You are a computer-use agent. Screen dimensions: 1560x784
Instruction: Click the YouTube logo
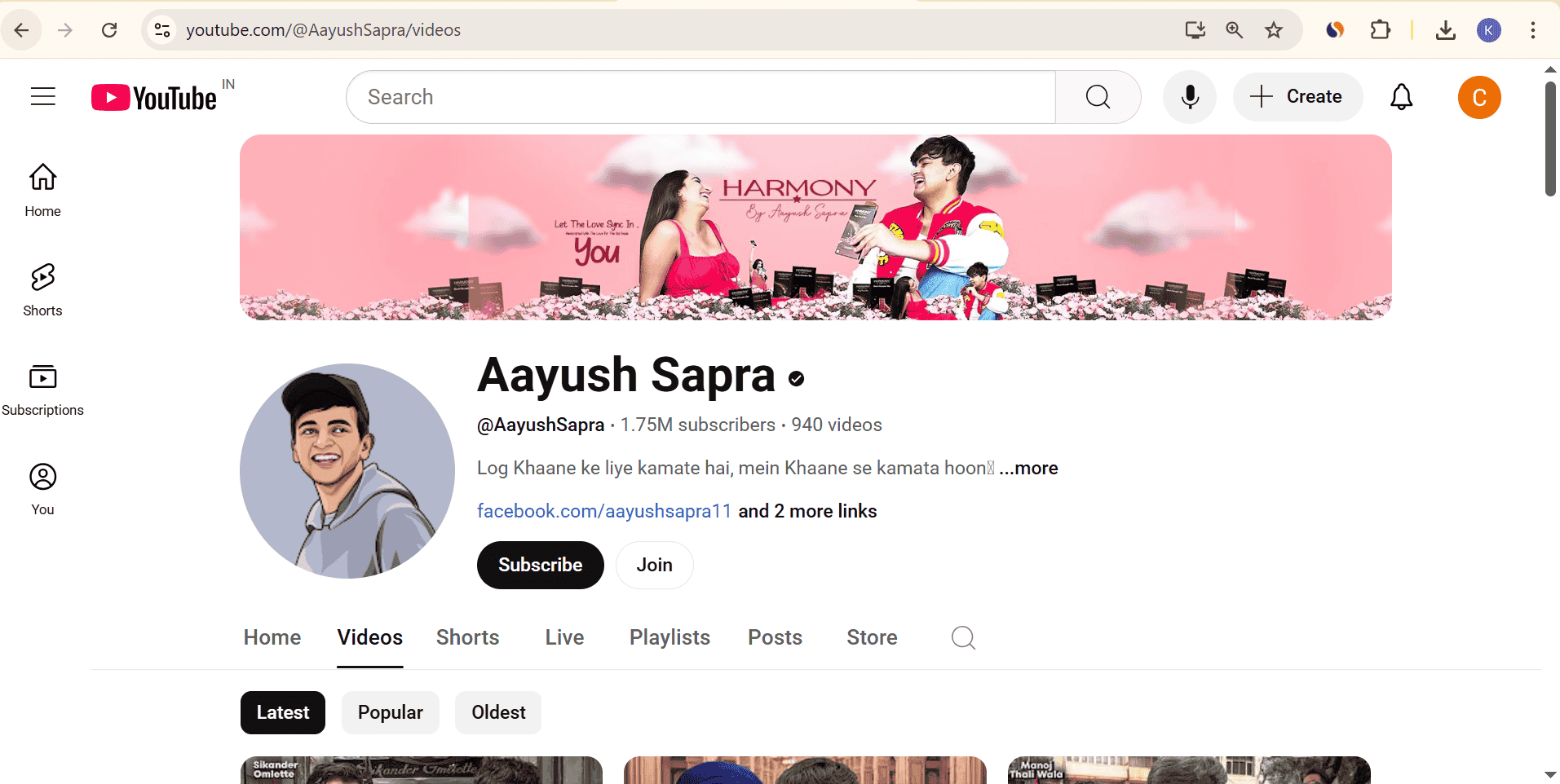tap(155, 98)
